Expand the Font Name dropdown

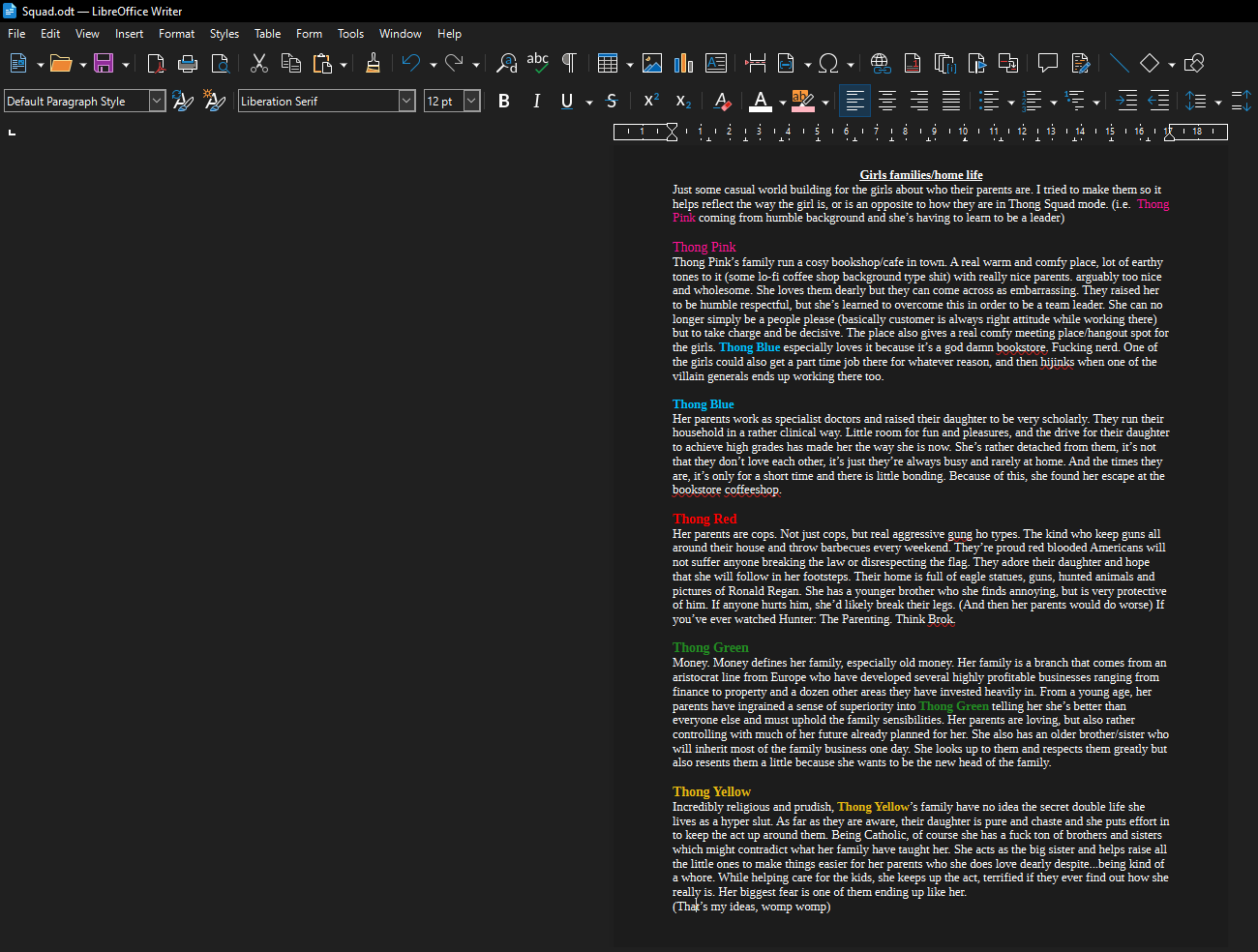click(406, 101)
